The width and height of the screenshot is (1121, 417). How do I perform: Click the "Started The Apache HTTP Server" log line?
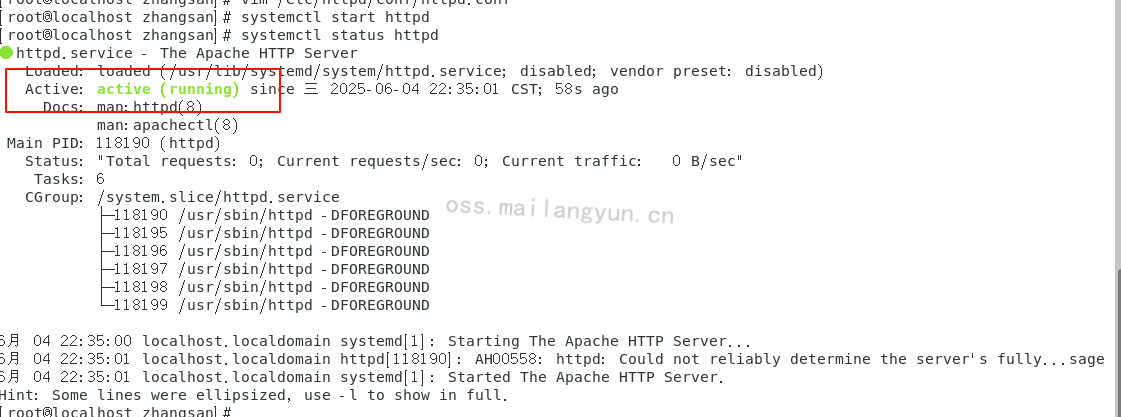click(x=583, y=377)
